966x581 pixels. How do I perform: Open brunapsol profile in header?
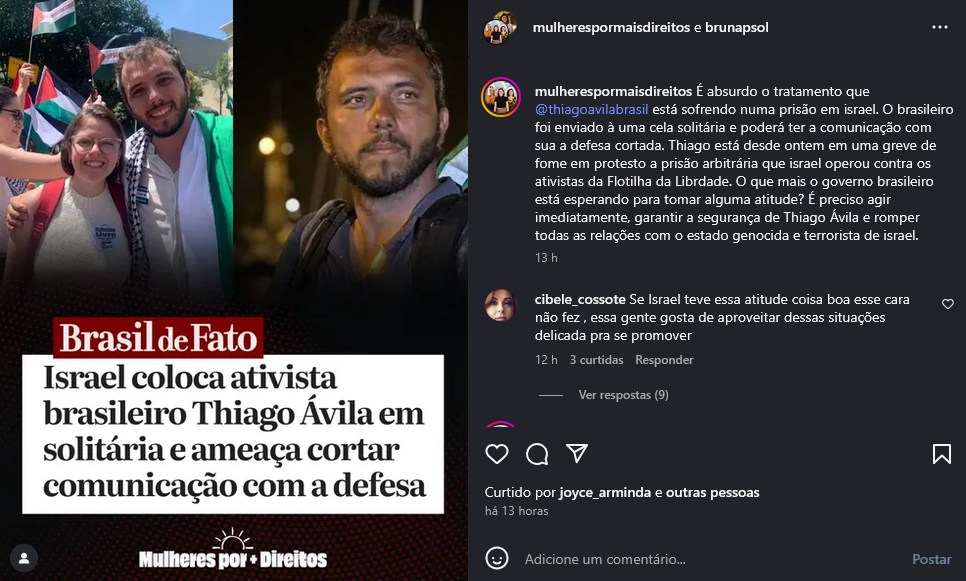pos(737,27)
